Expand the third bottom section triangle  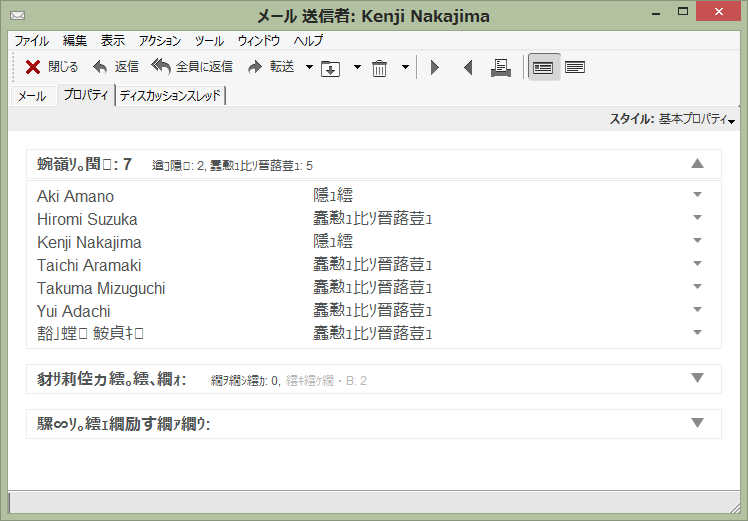697,423
